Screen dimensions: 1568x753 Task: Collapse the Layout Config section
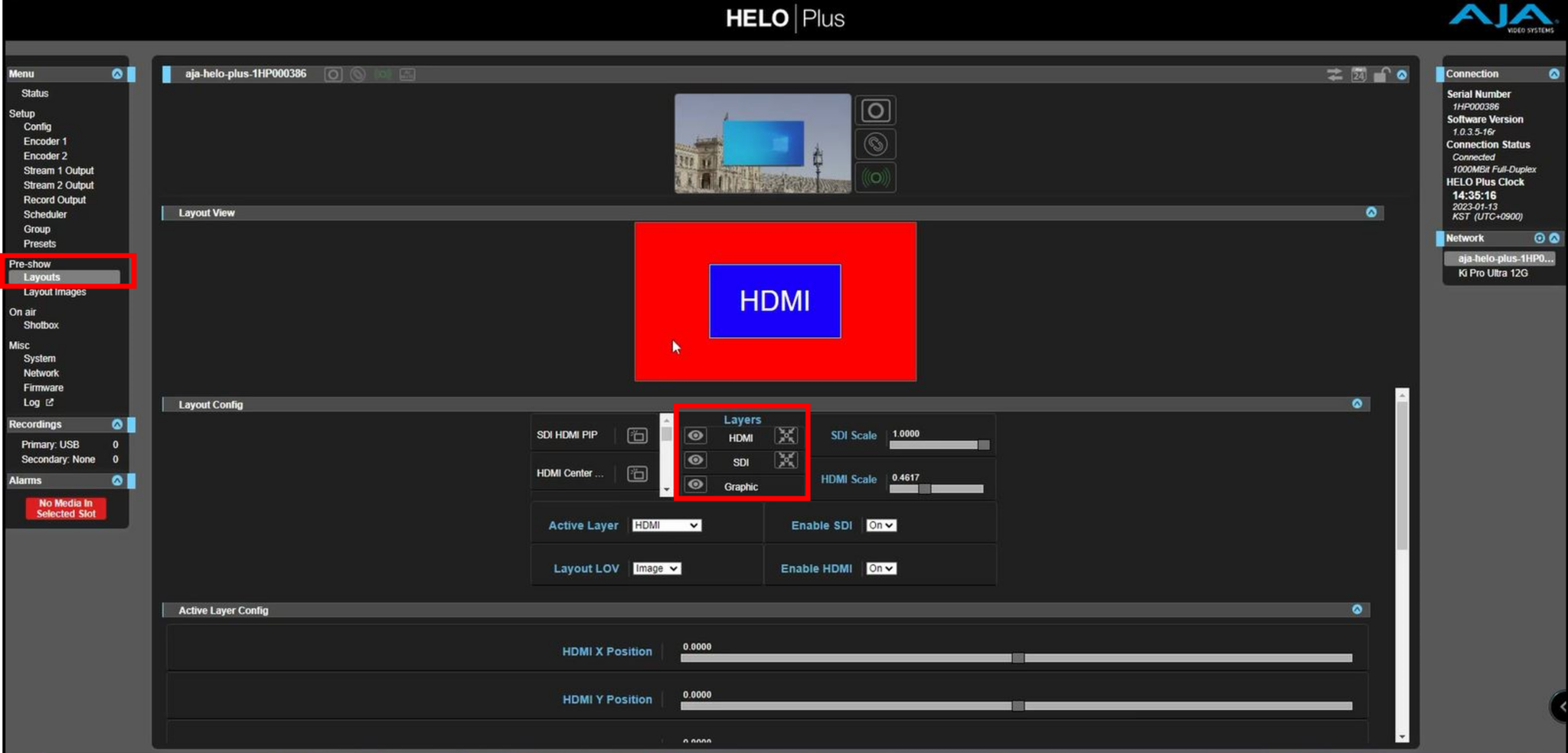pos(1357,404)
